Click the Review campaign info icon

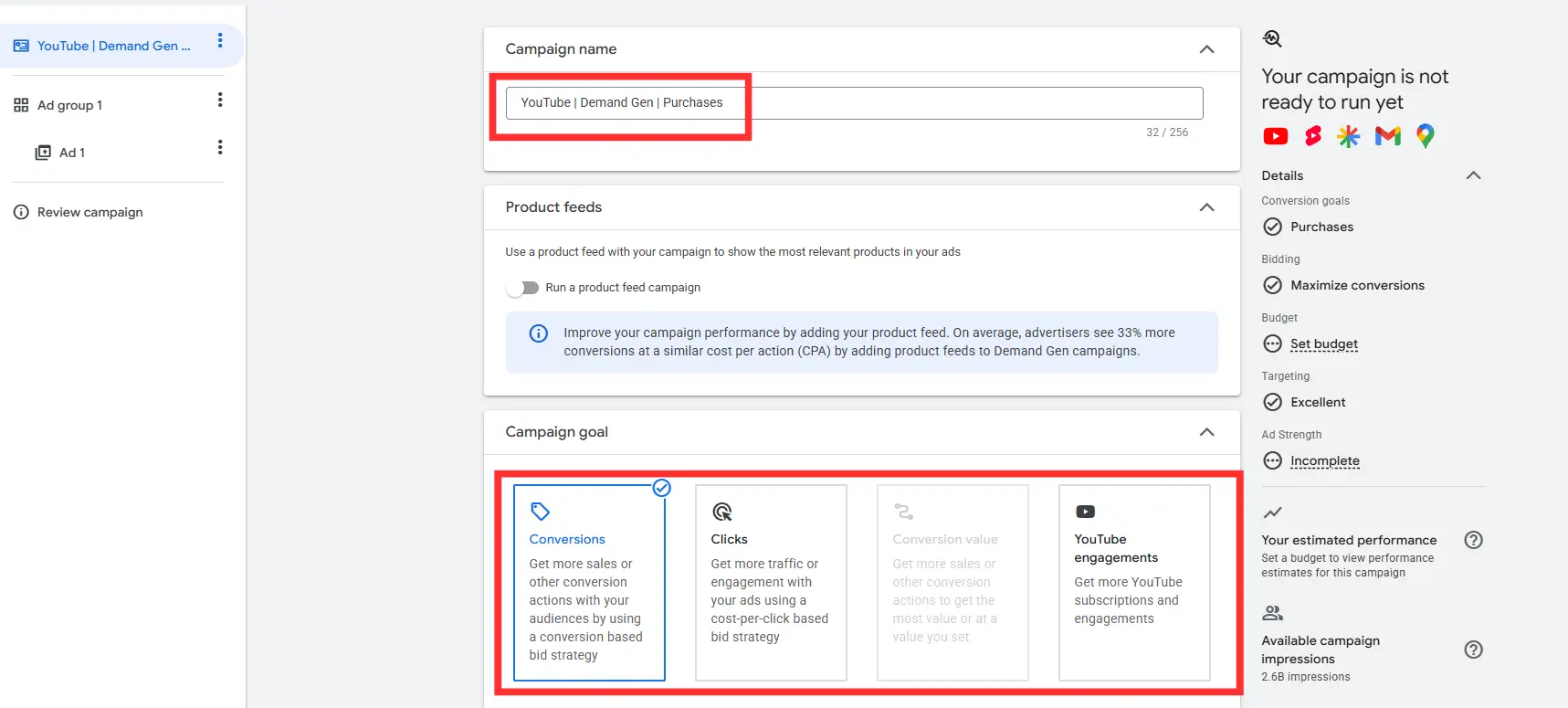click(21, 212)
